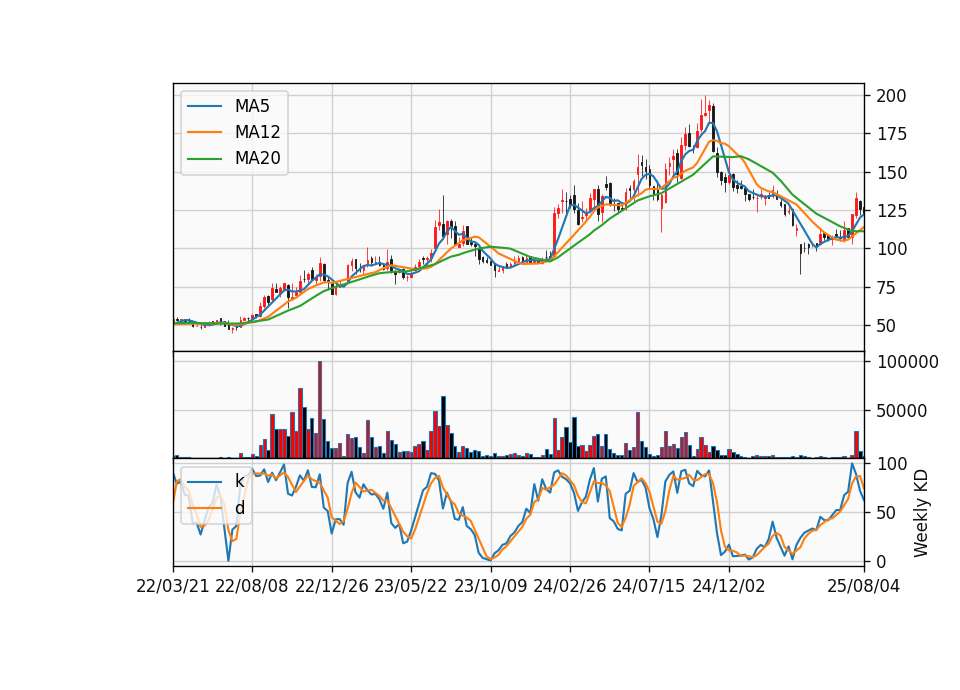960x690 pixels.
Task: Click the 100000 volume axis label
Action: [x=908, y=362]
